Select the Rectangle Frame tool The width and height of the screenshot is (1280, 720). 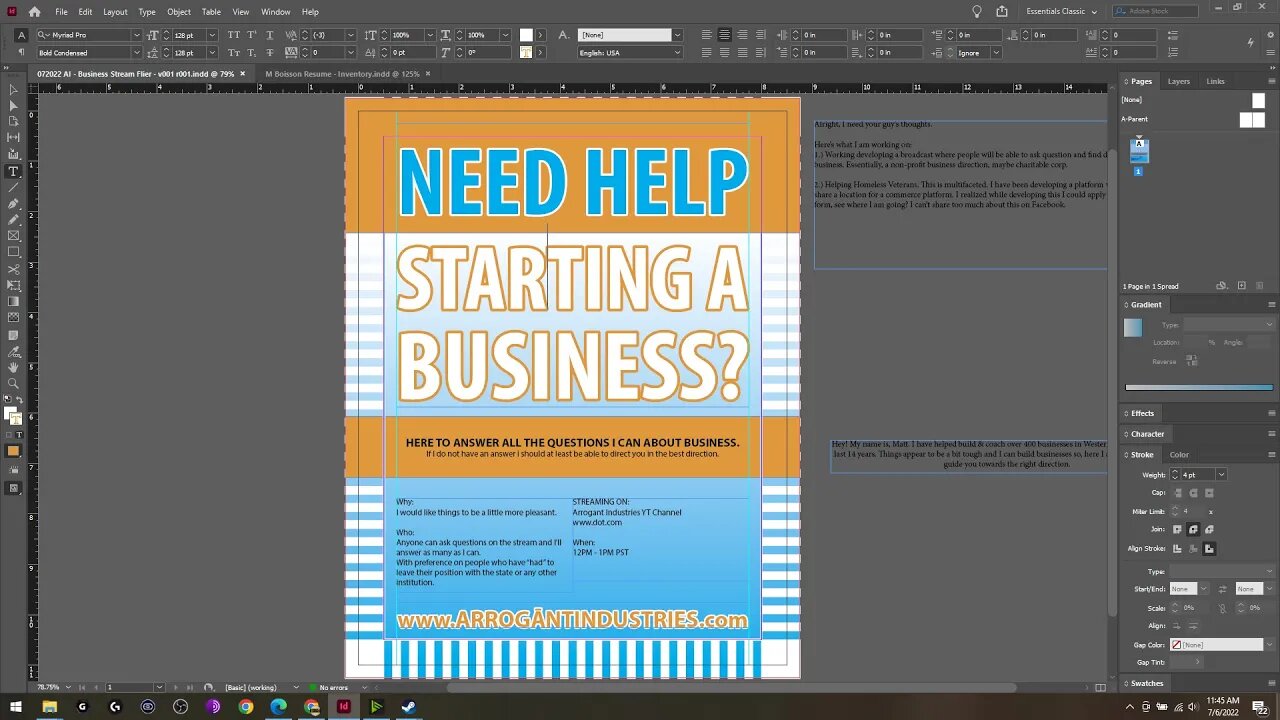tap(13, 236)
